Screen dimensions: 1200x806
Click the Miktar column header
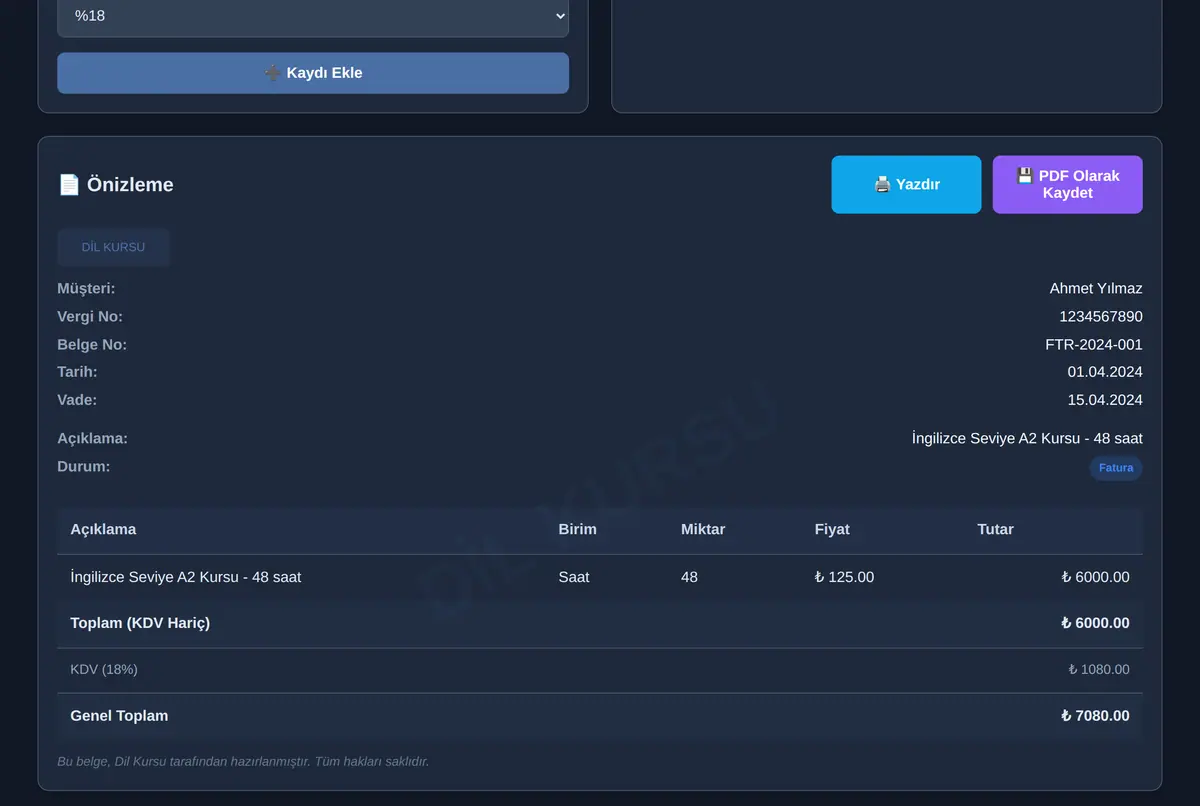click(703, 529)
